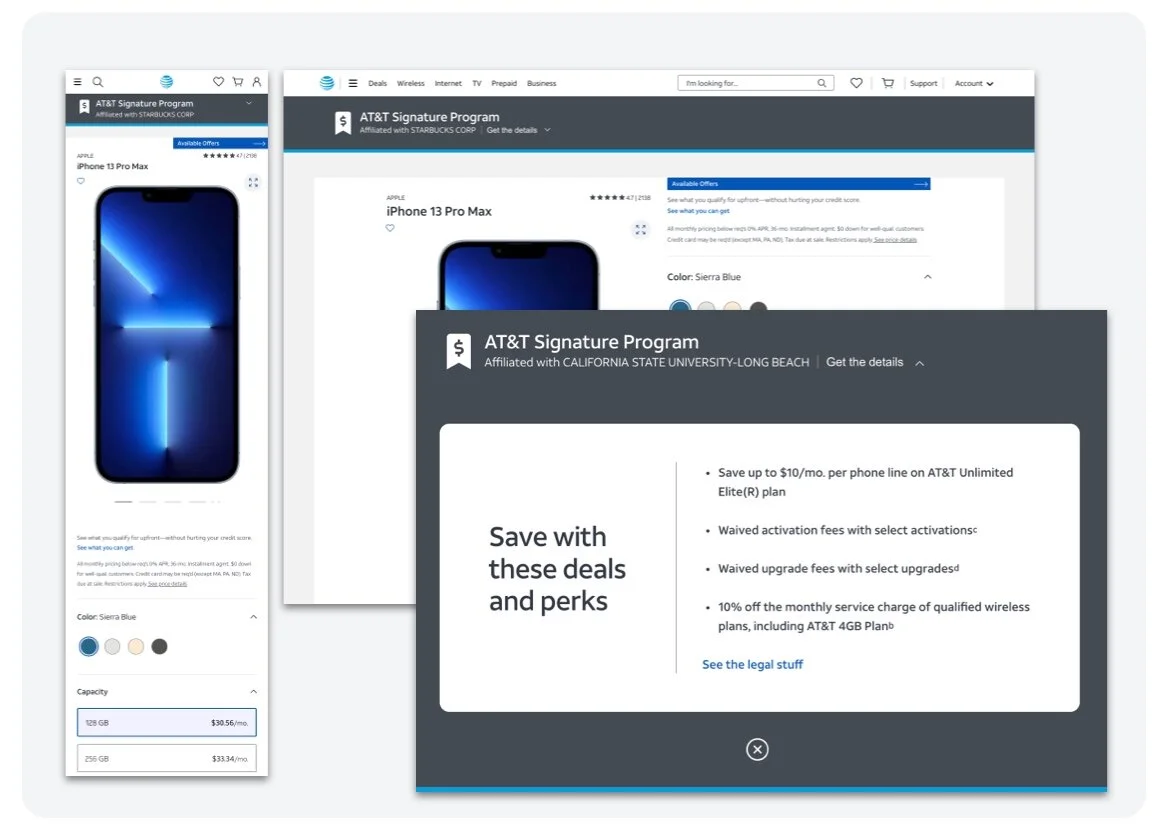
Task: Open Deals menu
Action: pos(377,83)
